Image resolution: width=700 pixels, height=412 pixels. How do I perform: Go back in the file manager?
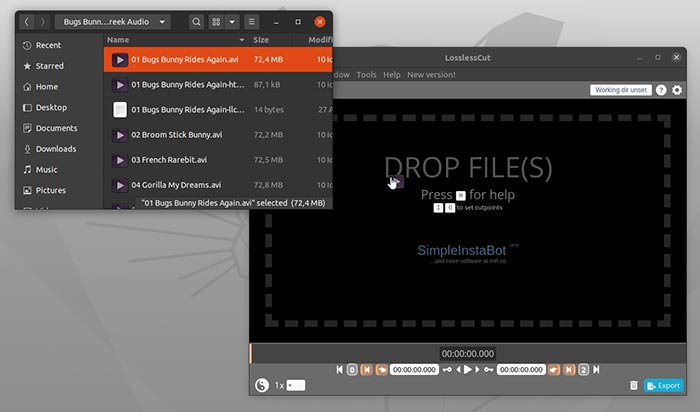(27, 21)
